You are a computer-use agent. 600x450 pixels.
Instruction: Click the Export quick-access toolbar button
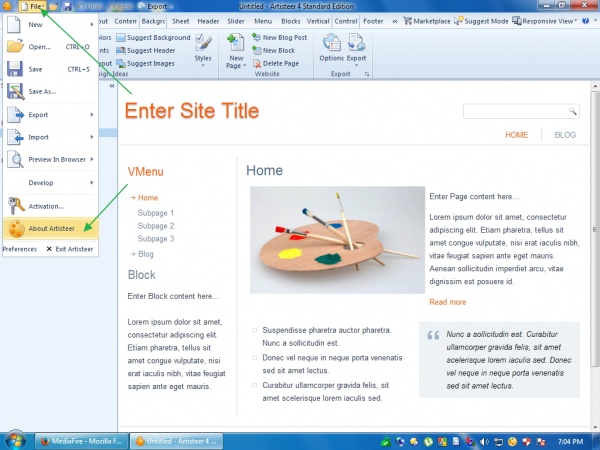155,7
